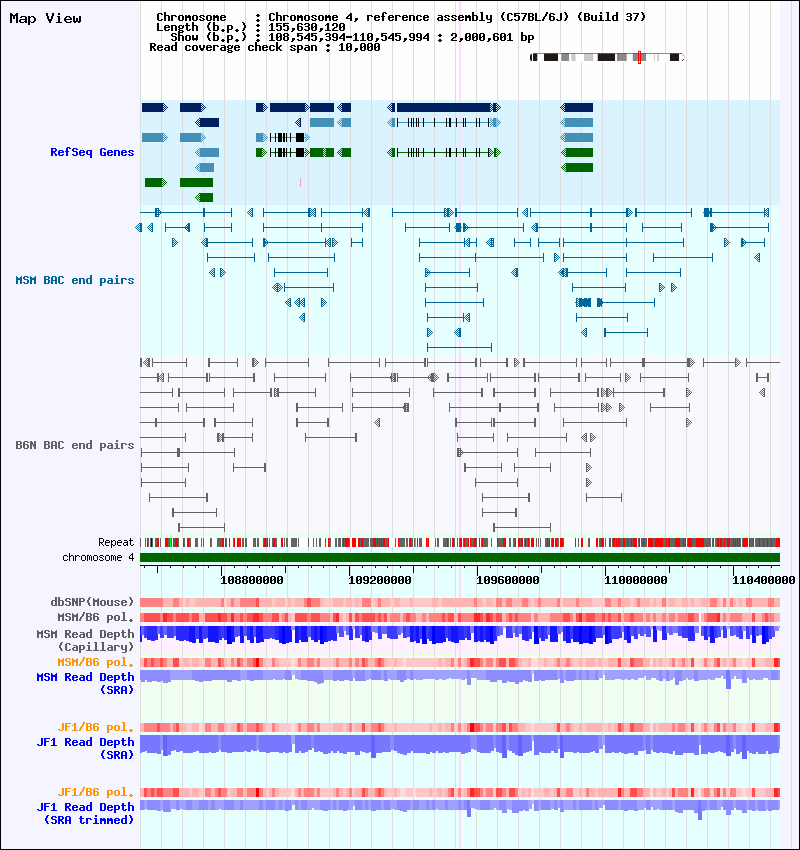Click the green chromosome 4 bar

coord(460,557)
